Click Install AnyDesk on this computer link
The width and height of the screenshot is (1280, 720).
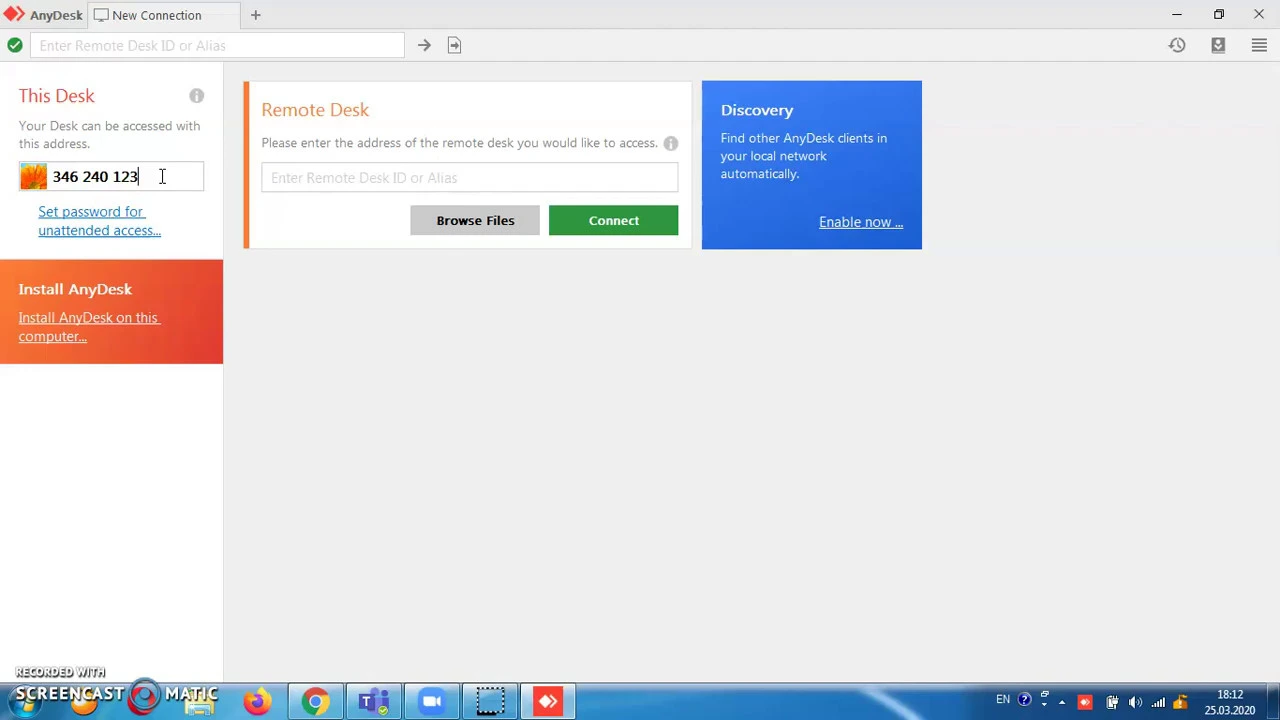pos(88,327)
